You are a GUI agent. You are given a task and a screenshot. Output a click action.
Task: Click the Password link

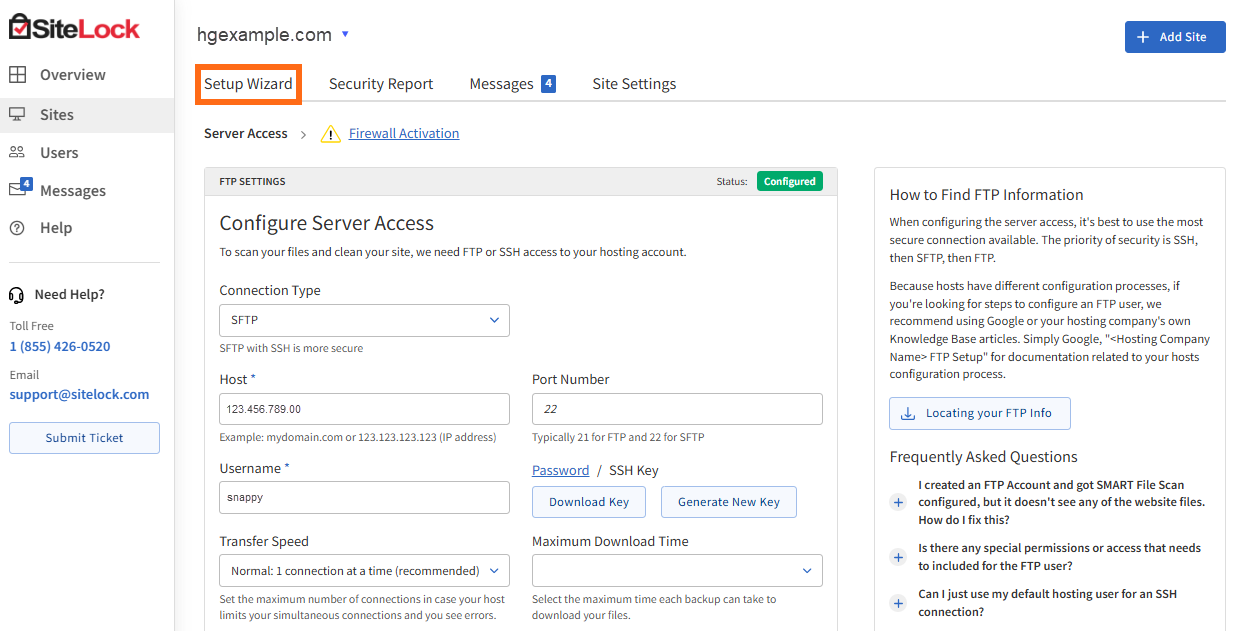click(560, 470)
